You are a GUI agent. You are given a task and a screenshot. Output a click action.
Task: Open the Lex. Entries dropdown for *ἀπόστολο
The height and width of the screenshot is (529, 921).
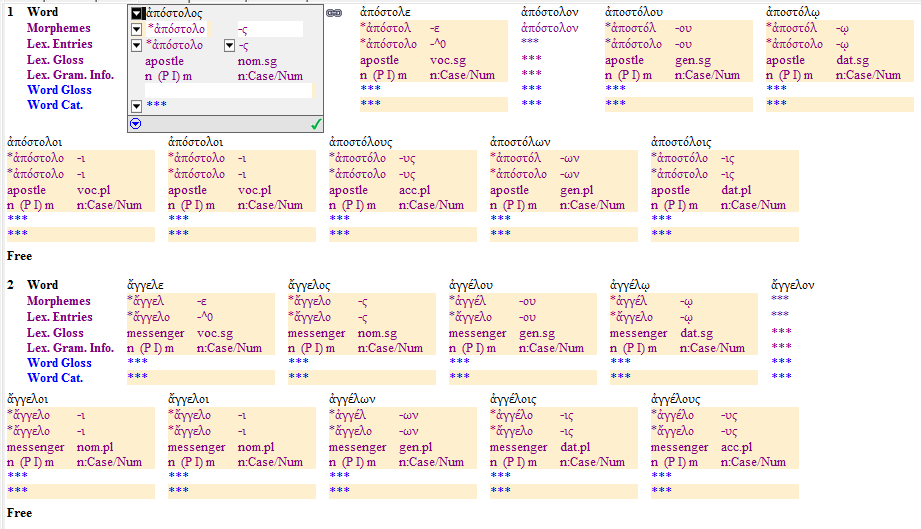pos(137,45)
